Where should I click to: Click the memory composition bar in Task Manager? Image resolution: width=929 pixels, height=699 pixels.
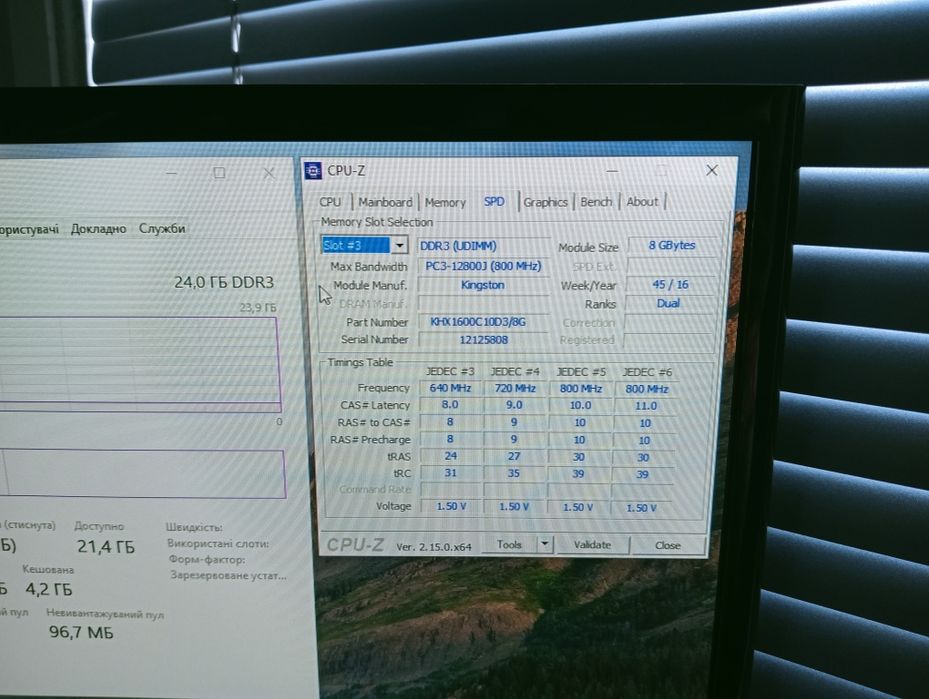point(142,473)
